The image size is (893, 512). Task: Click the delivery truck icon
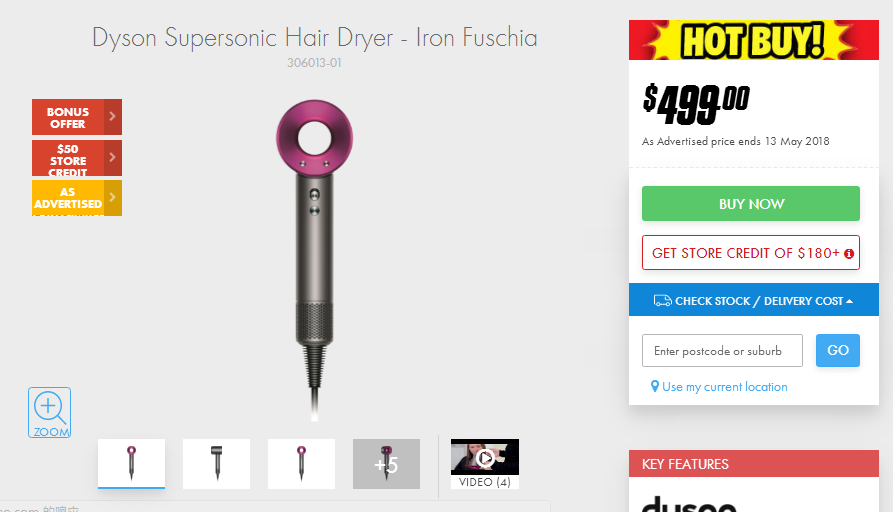click(x=662, y=300)
